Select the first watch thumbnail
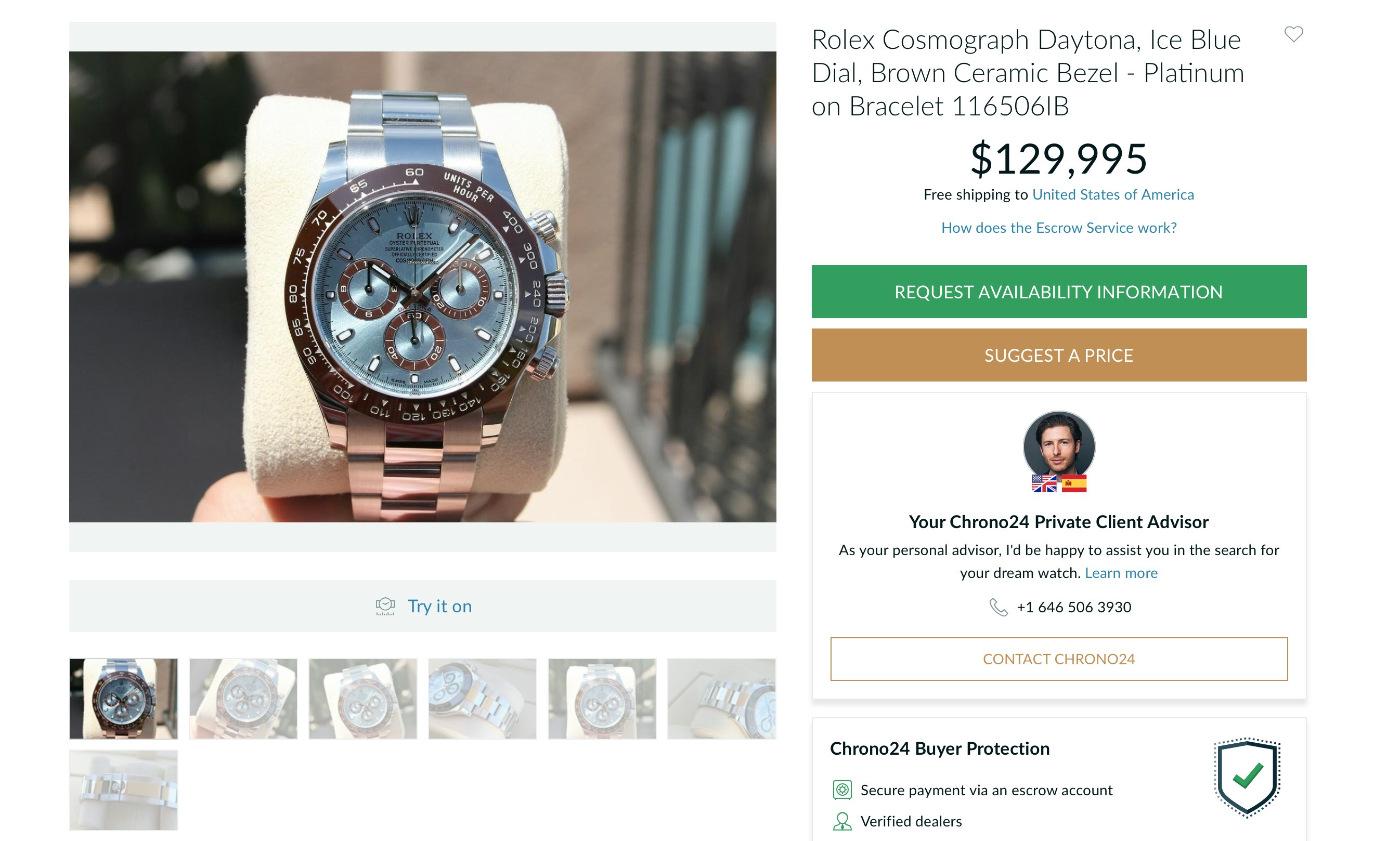Image resolution: width=1400 pixels, height=841 pixels. 124,698
